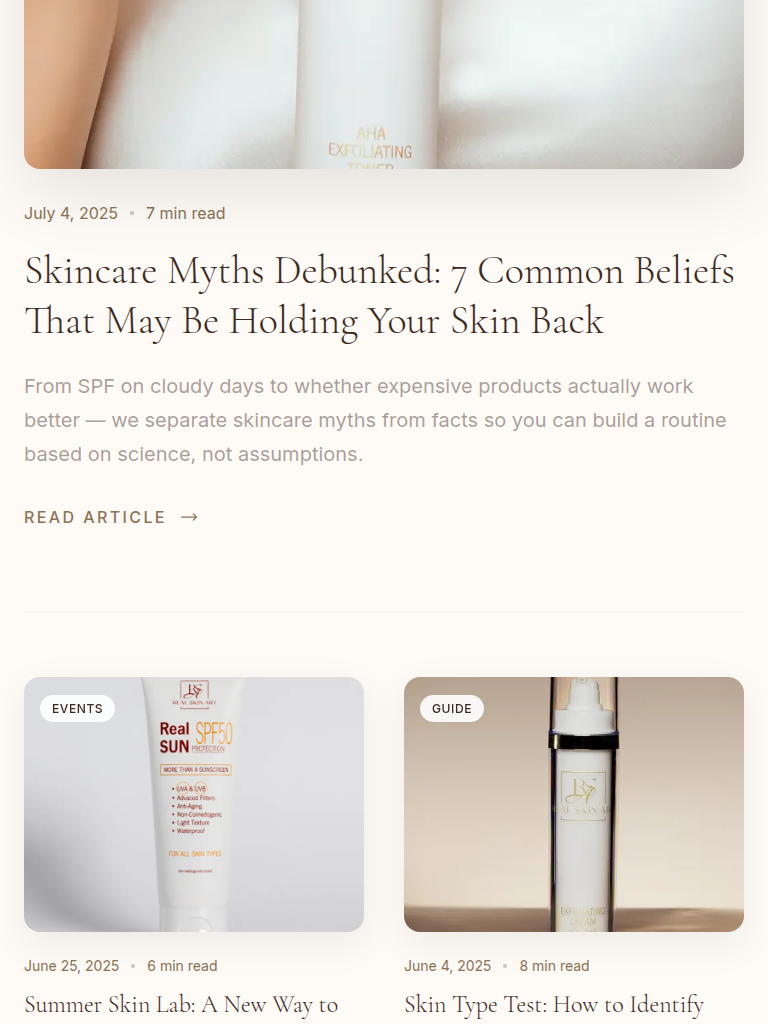Open the Skincare Myths Debunked article title
The image size is (768, 1024).
[379, 296]
